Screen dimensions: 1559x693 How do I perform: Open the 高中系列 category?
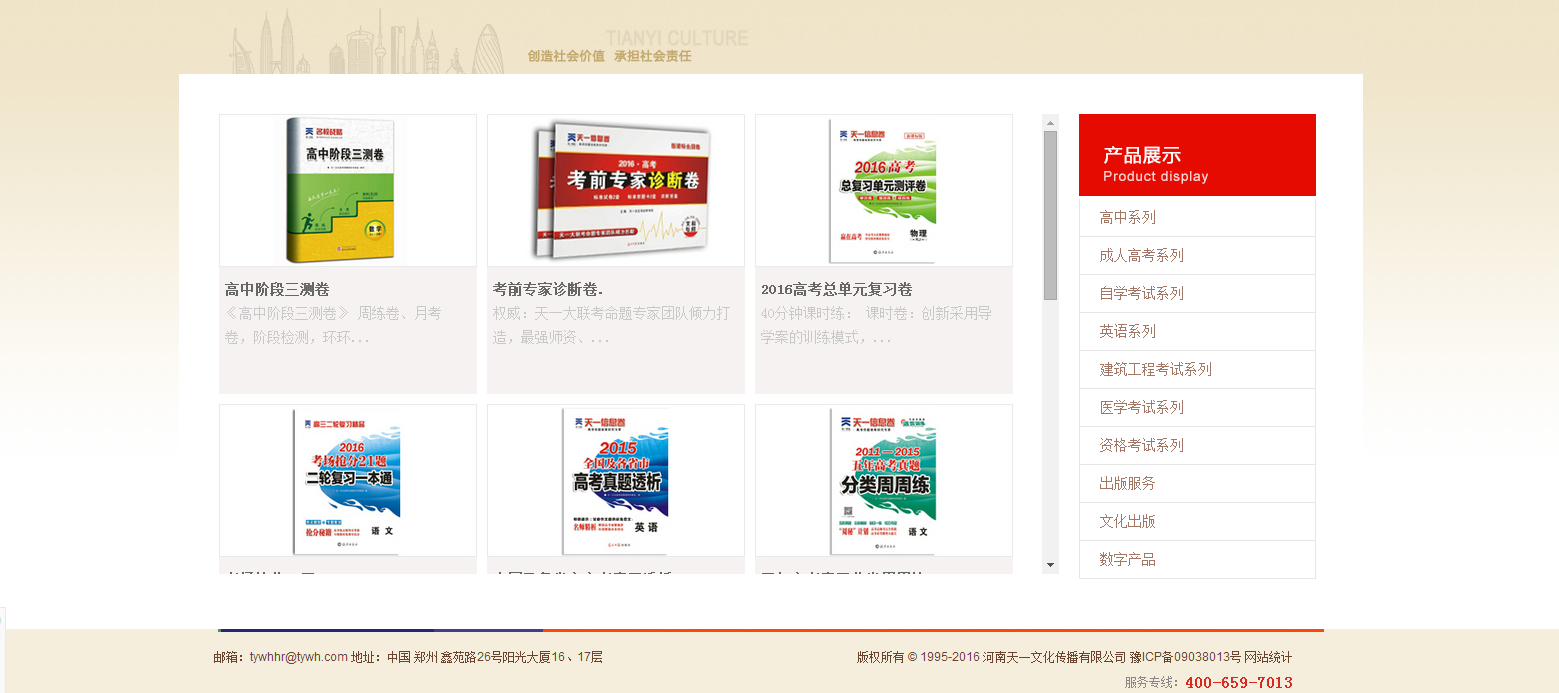click(x=1127, y=217)
